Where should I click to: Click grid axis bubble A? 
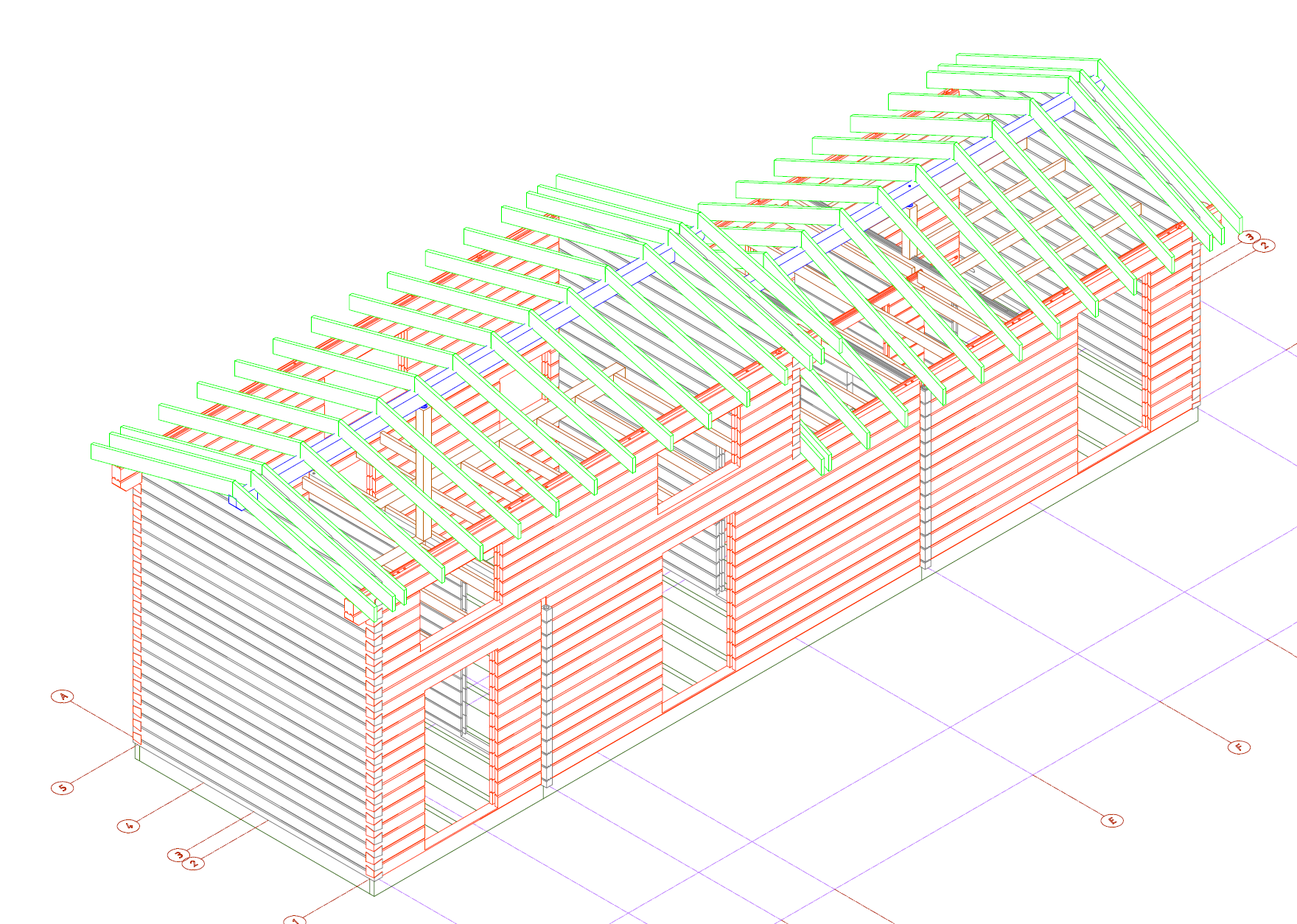[x=63, y=696]
